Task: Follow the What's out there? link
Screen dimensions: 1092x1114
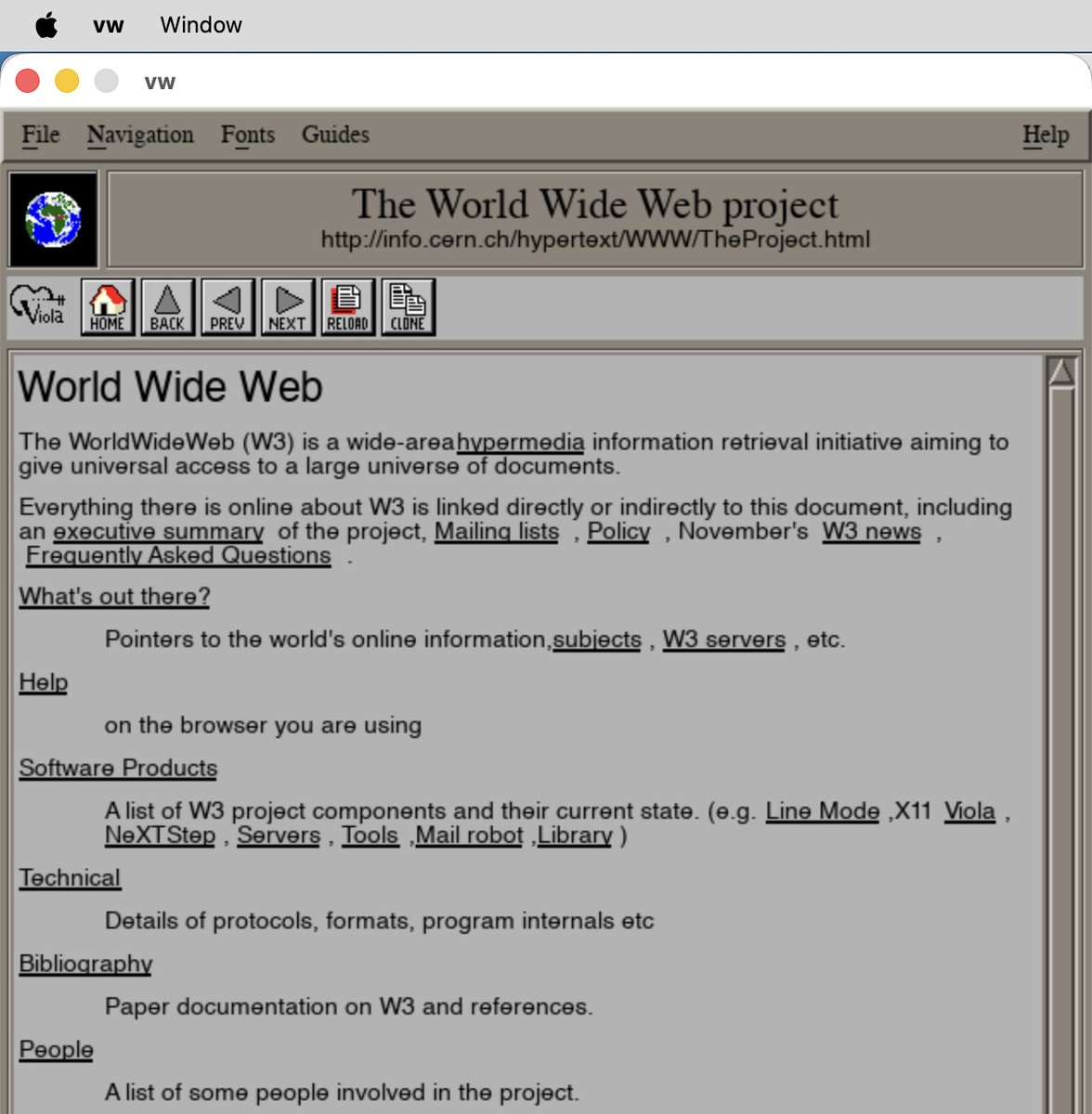Action: (x=114, y=596)
